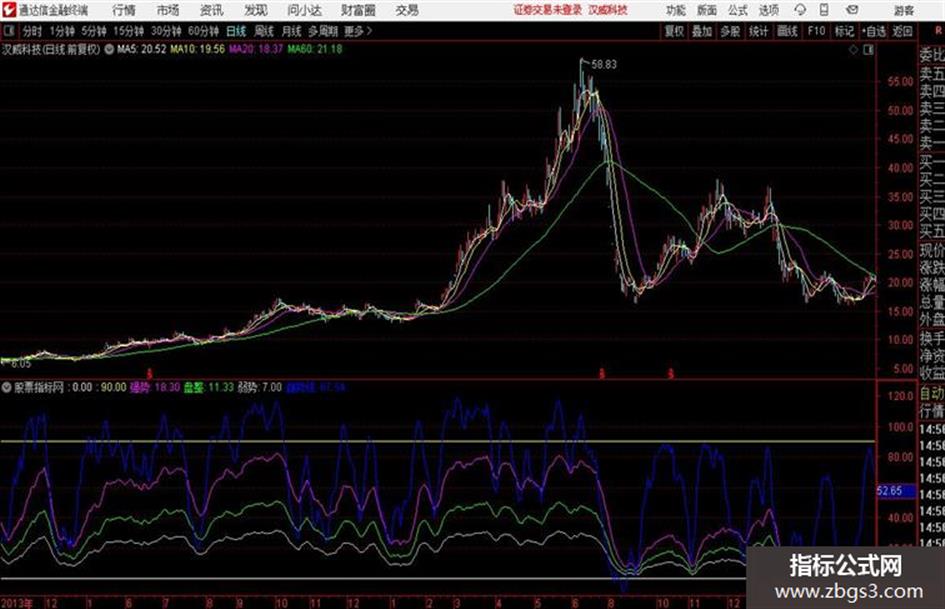Viewport: 945px width, 609px height.
Task: Expand the main chart indicator dropdown arrow
Action: pyautogui.click(x=109, y=49)
